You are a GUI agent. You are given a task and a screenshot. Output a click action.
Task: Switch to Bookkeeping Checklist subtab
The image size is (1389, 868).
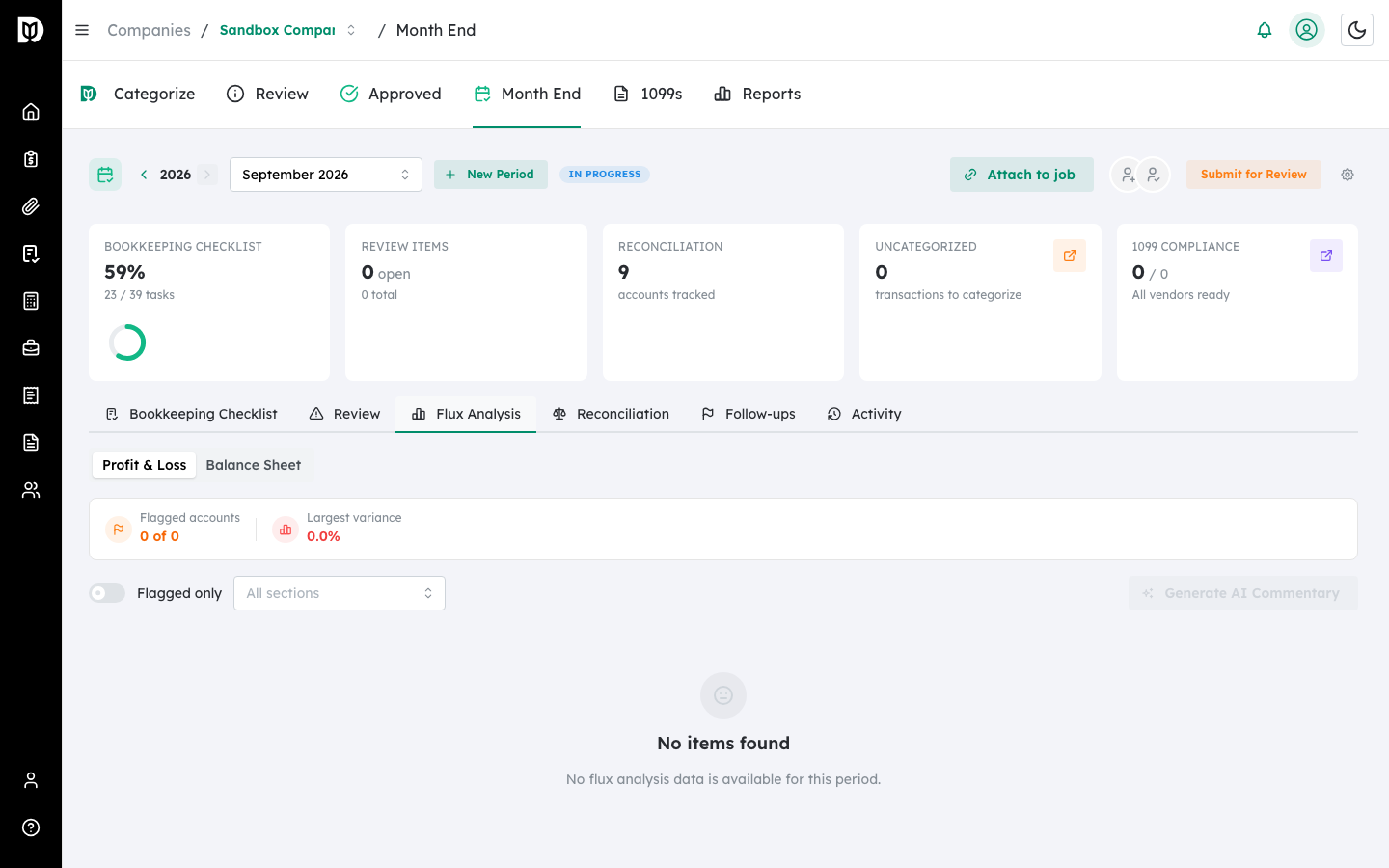(x=191, y=414)
